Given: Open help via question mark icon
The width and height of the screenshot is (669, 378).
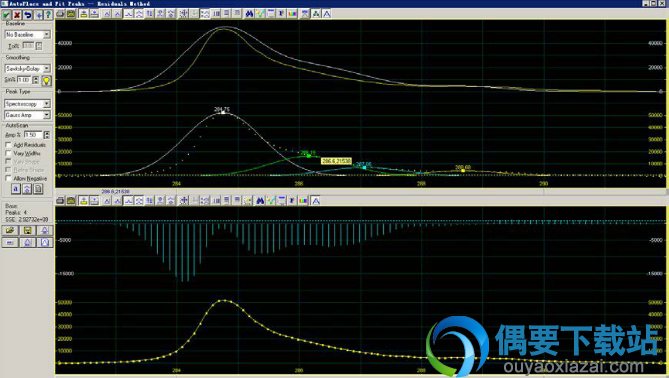Looking at the screenshot, I should (x=48, y=15).
